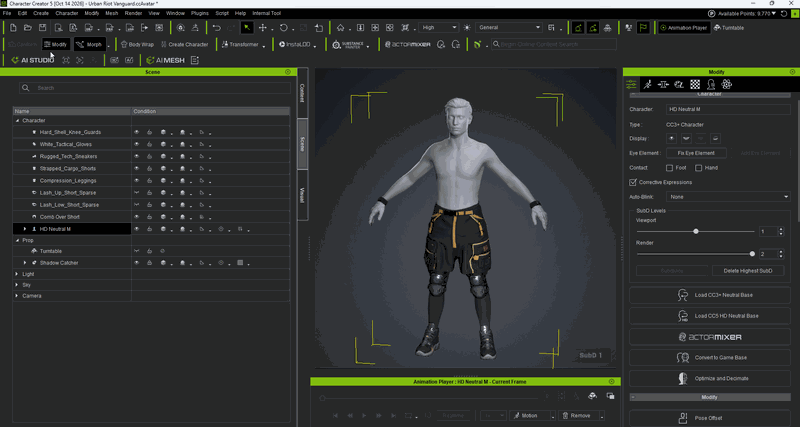
Task: Enable the Foot contact checkbox
Action: pos(669,168)
